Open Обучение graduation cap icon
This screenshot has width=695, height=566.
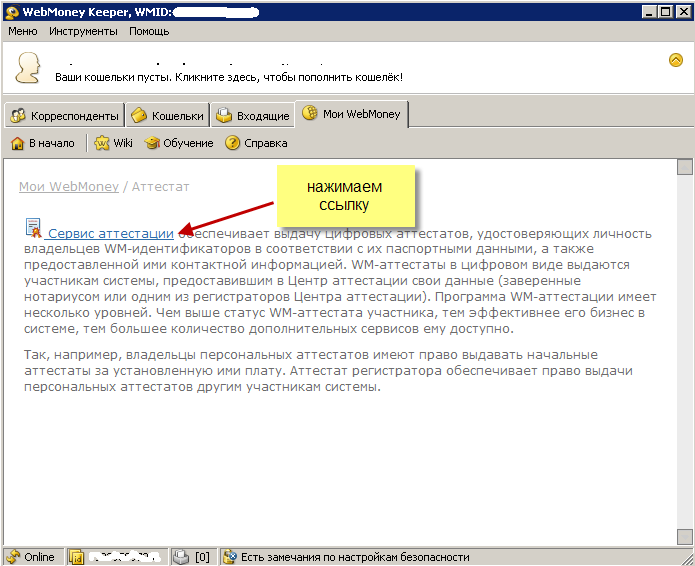(x=152, y=143)
